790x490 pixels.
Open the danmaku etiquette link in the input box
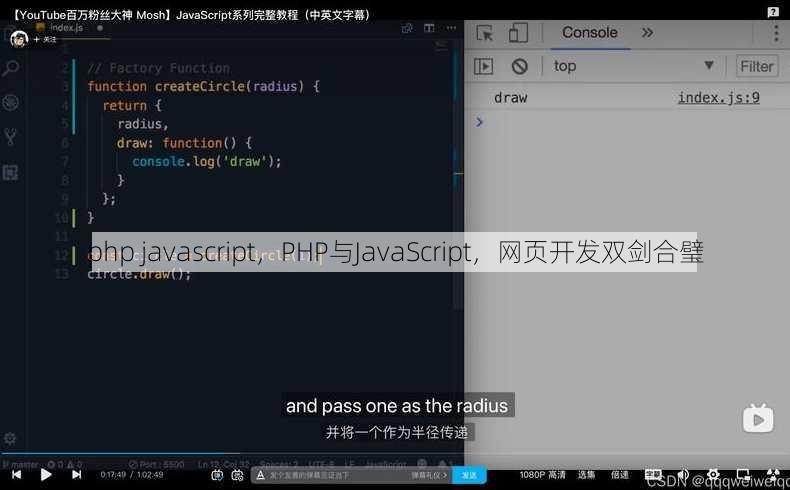click(429, 475)
